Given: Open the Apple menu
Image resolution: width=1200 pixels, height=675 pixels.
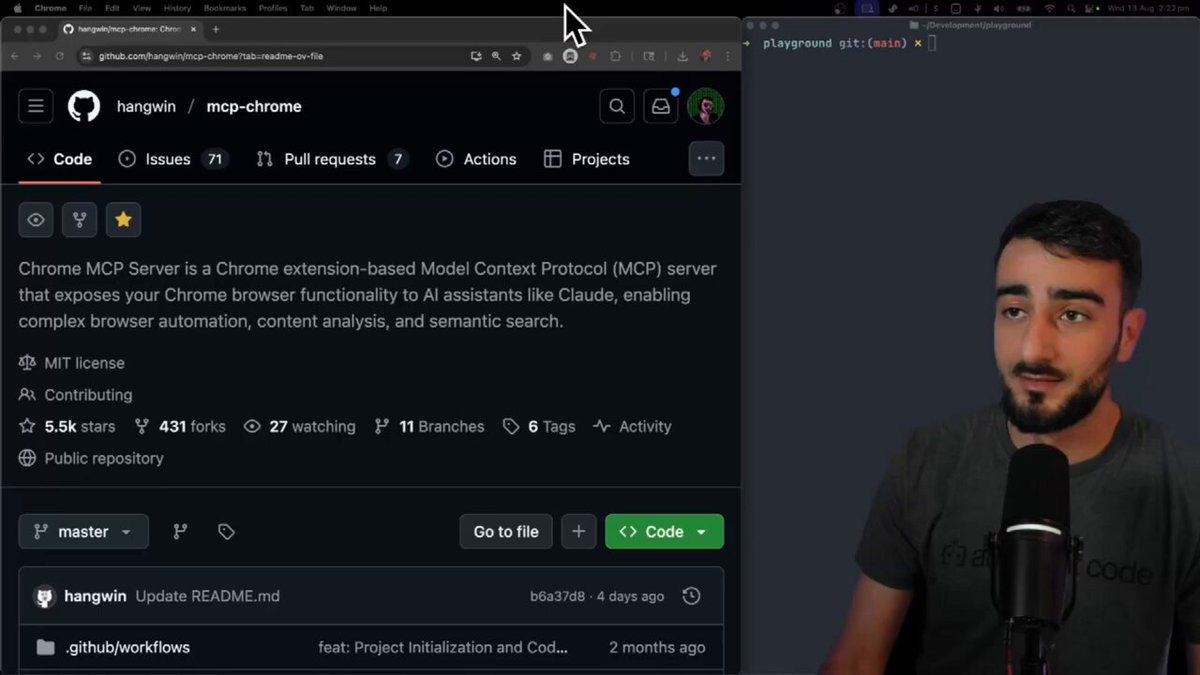Looking at the screenshot, I should [17, 8].
